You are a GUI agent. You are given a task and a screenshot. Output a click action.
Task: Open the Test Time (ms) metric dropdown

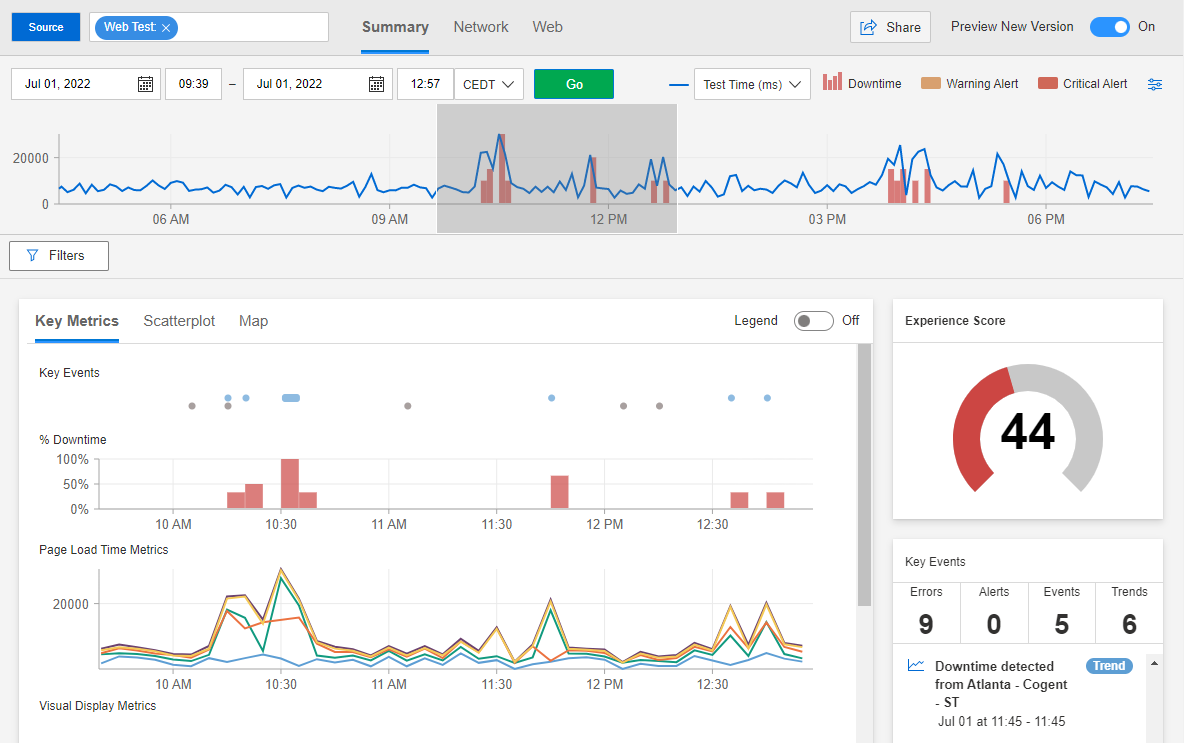(x=752, y=84)
